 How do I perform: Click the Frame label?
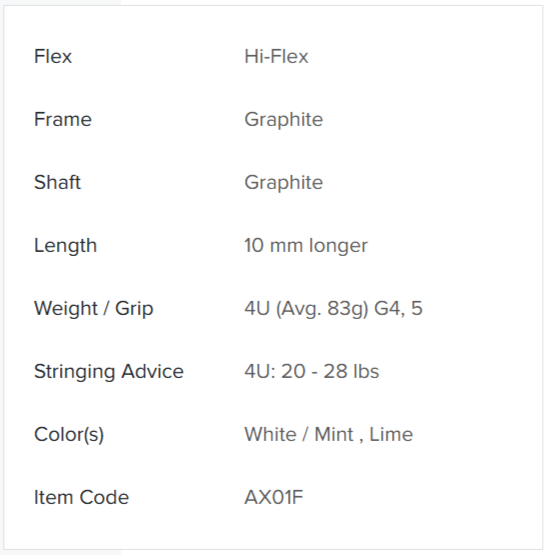click(63, 119)
